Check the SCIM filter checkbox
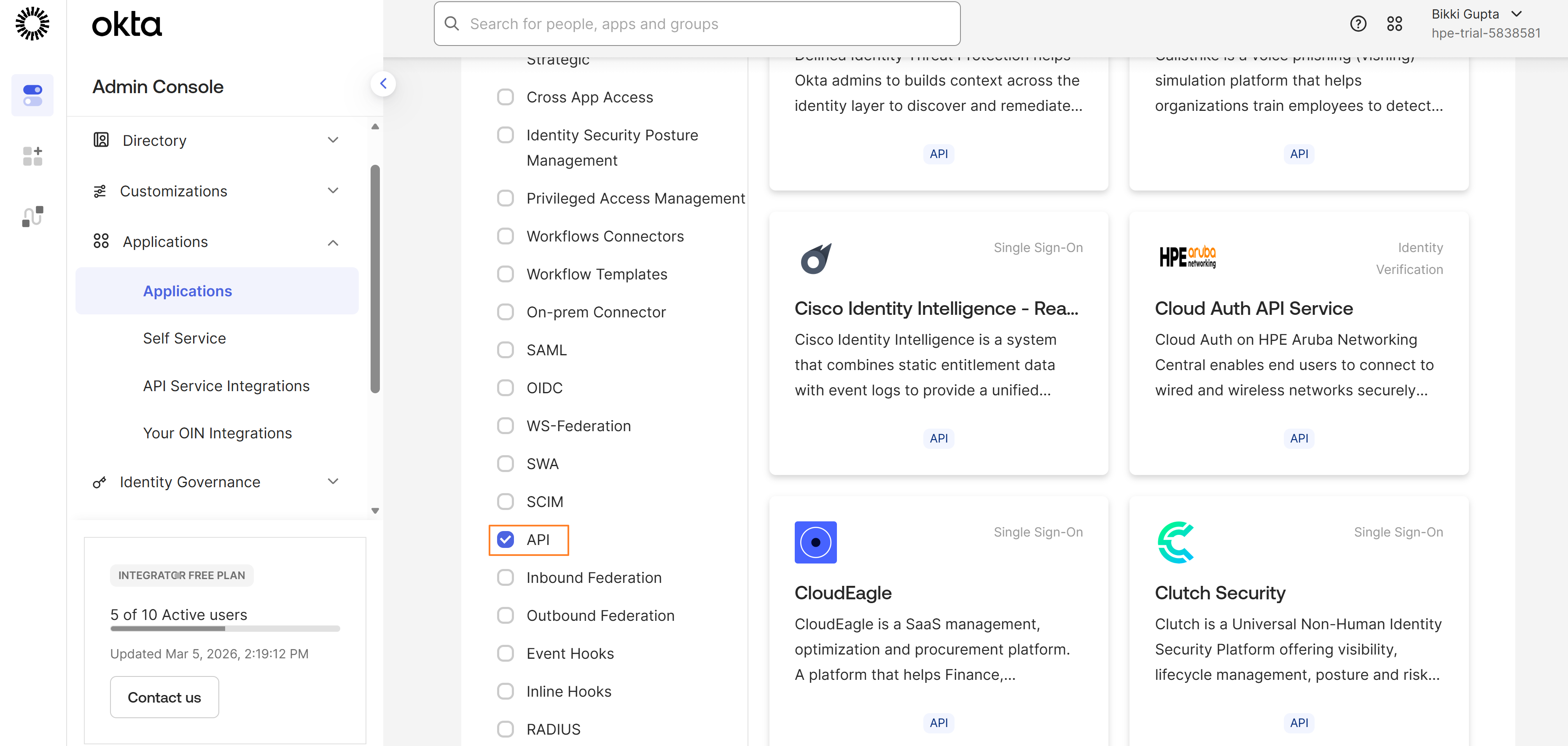1568x746 pixels. pos(505,502)
